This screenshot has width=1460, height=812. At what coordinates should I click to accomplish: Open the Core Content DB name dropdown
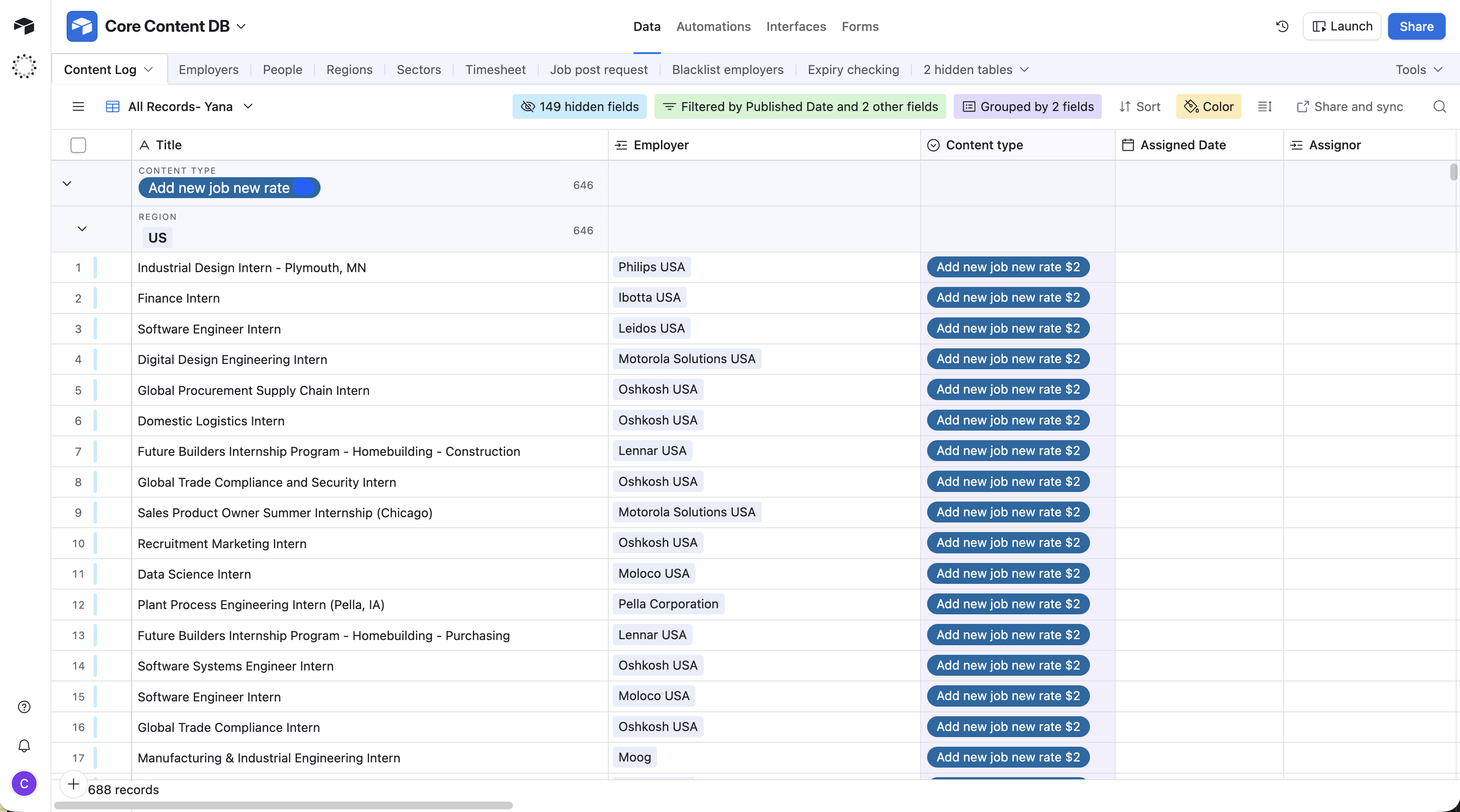tap(241, 26)
